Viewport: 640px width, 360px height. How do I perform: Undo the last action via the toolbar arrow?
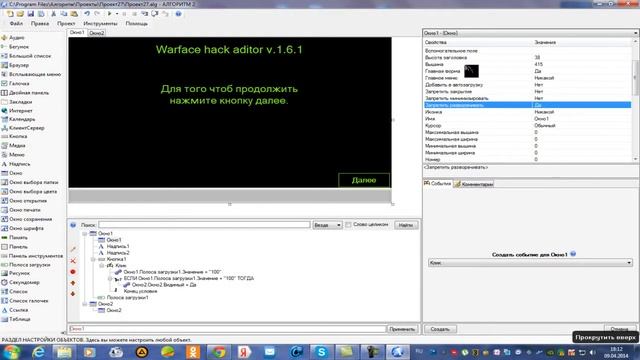point(87,14)
